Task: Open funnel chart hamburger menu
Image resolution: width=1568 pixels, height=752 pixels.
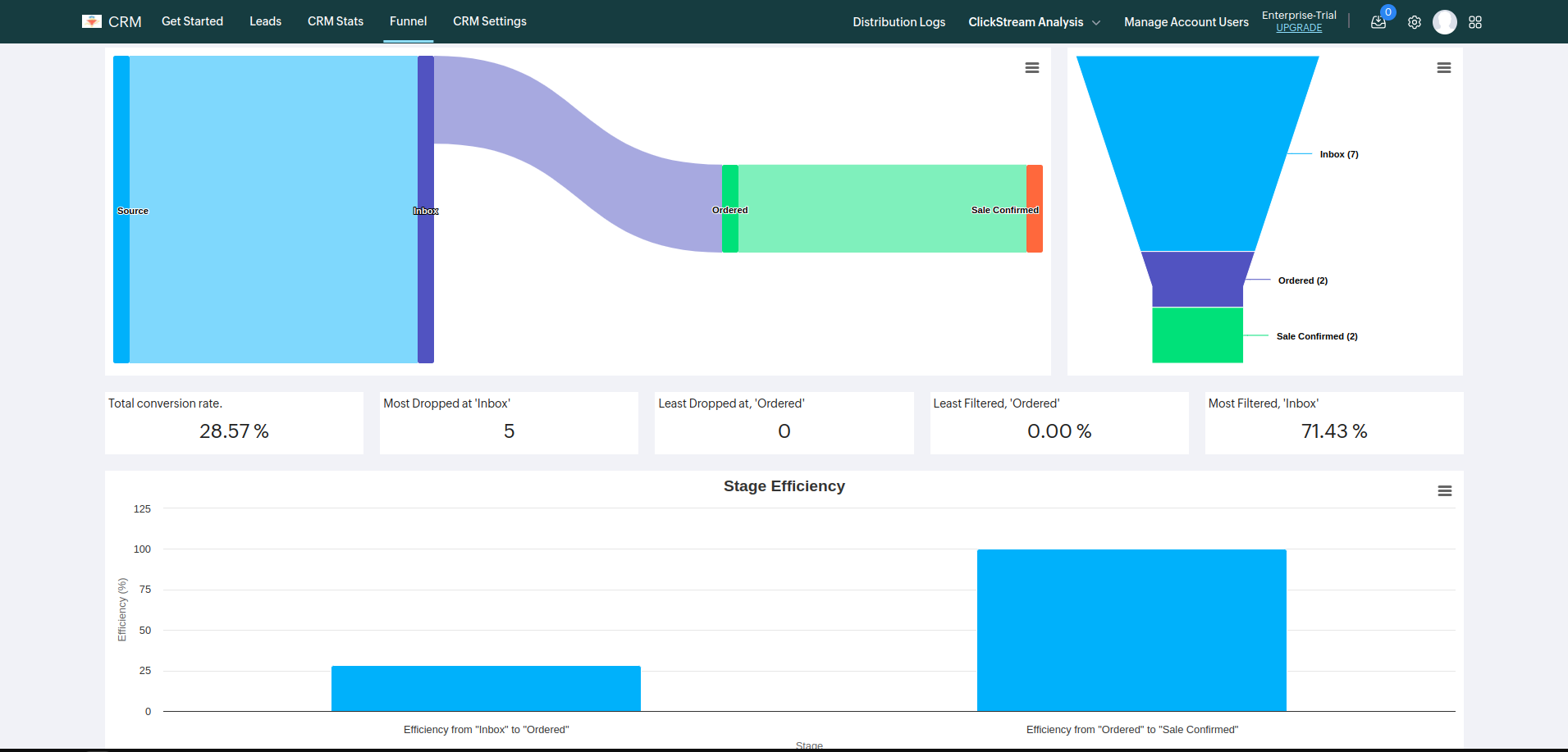Action: click(x=1444, y=68)
